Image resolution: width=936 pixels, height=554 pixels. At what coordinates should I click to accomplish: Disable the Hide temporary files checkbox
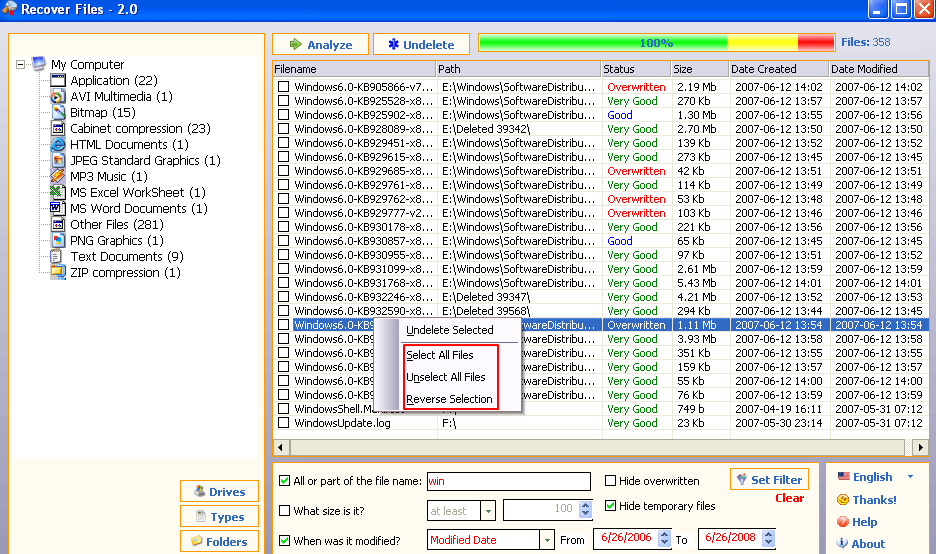[610, 506]
